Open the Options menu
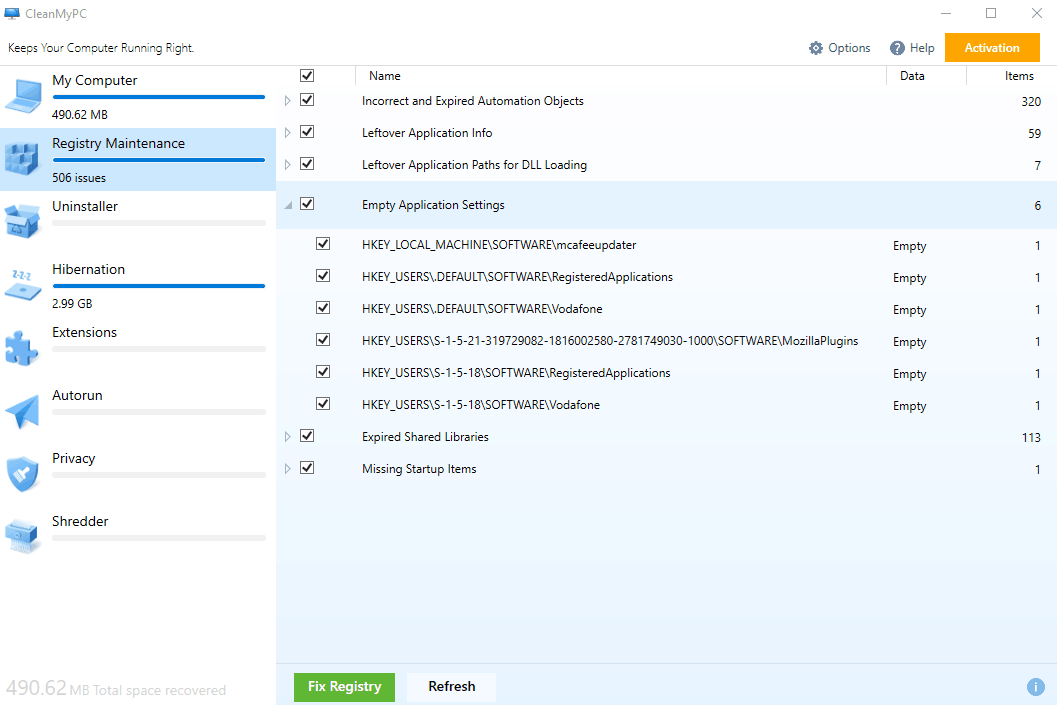The image size is (1057, 705). (x=840, y=47)
